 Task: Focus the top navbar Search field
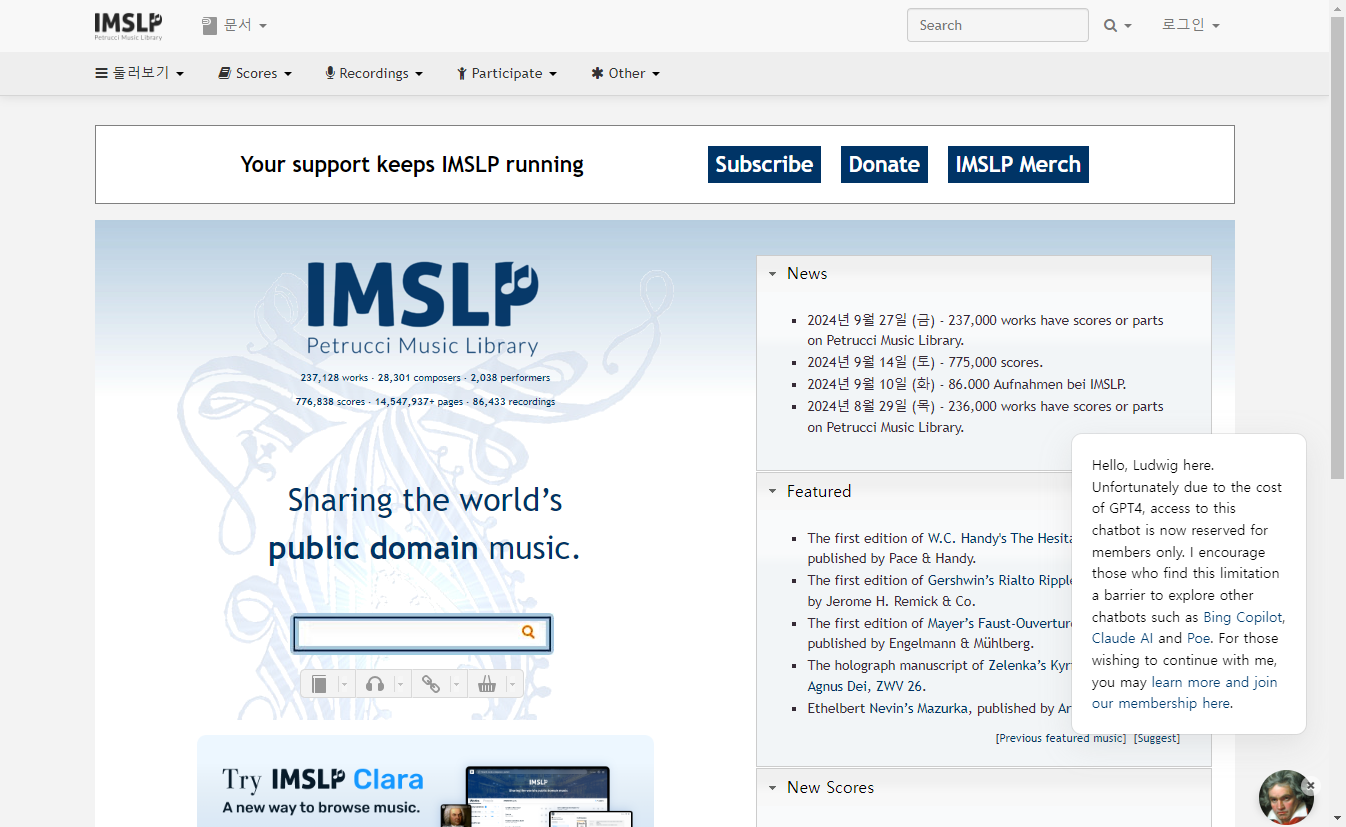pos(997,25)
